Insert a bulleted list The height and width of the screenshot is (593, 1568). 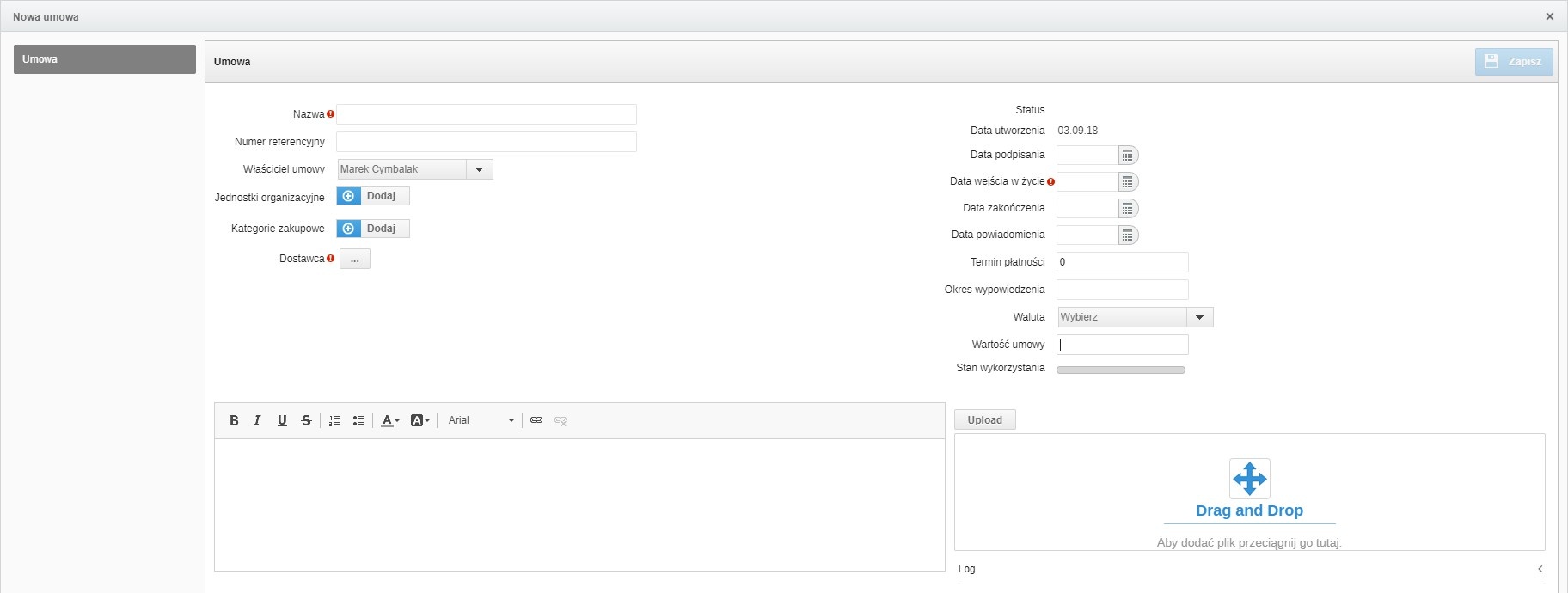point(358,420)
